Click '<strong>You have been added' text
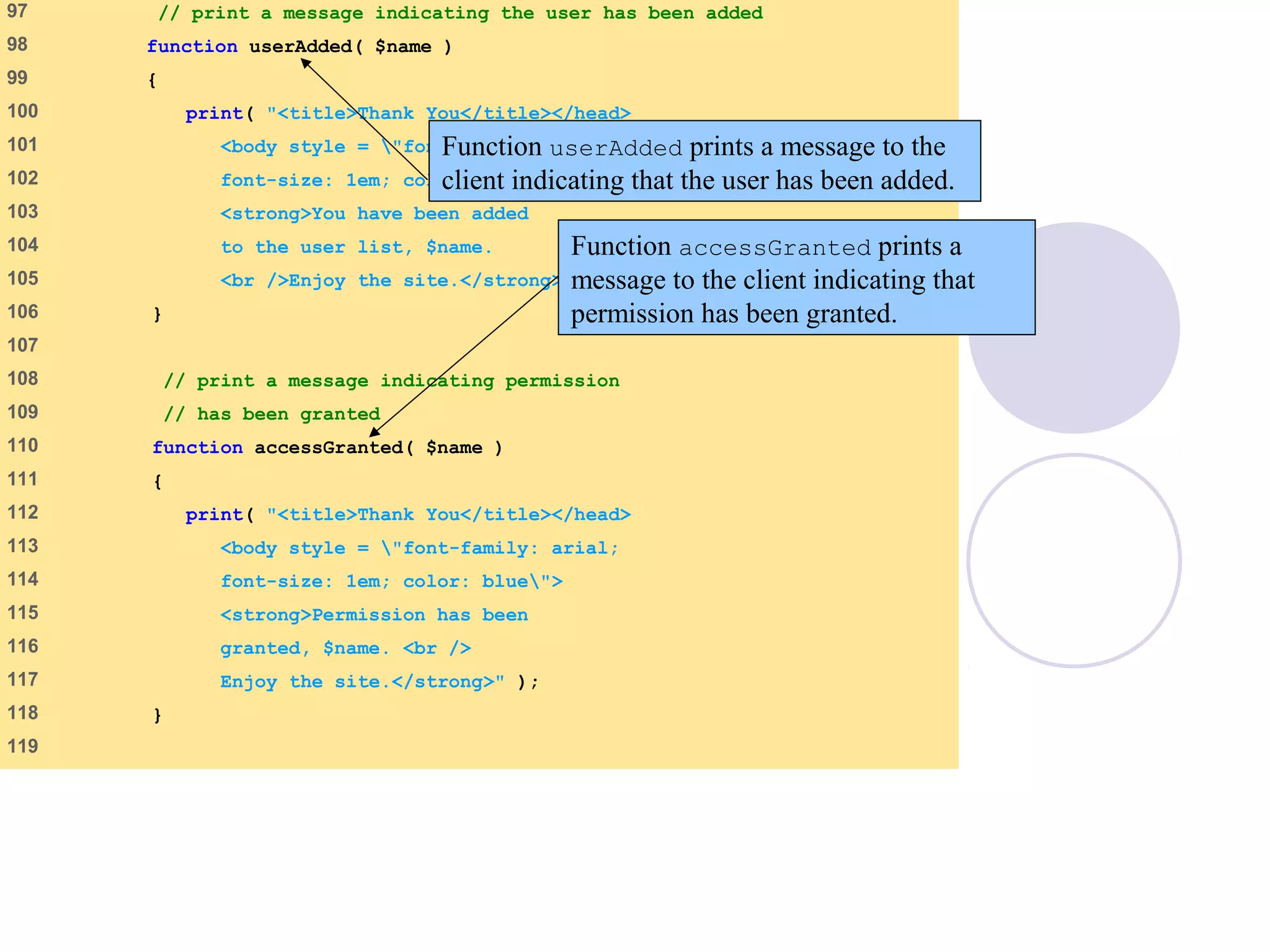1270x952 pixels. (375, 214)
